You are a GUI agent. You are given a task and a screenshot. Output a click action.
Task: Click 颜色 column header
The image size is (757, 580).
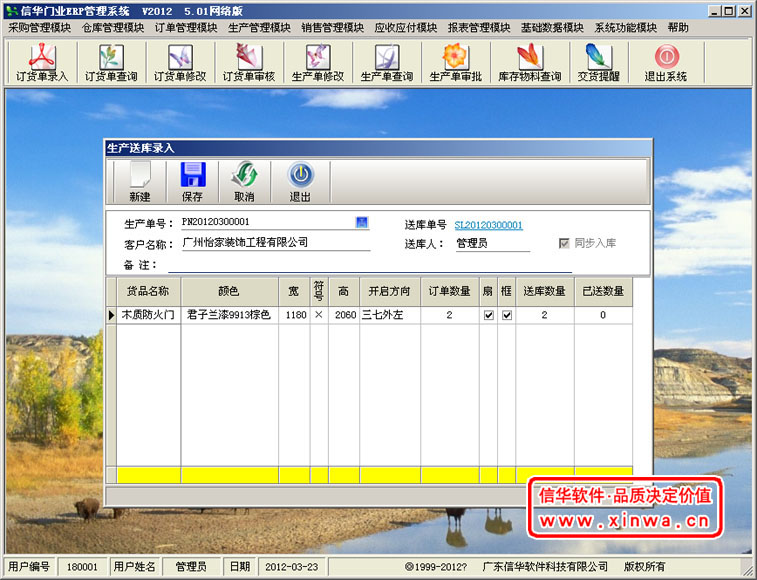229,291
